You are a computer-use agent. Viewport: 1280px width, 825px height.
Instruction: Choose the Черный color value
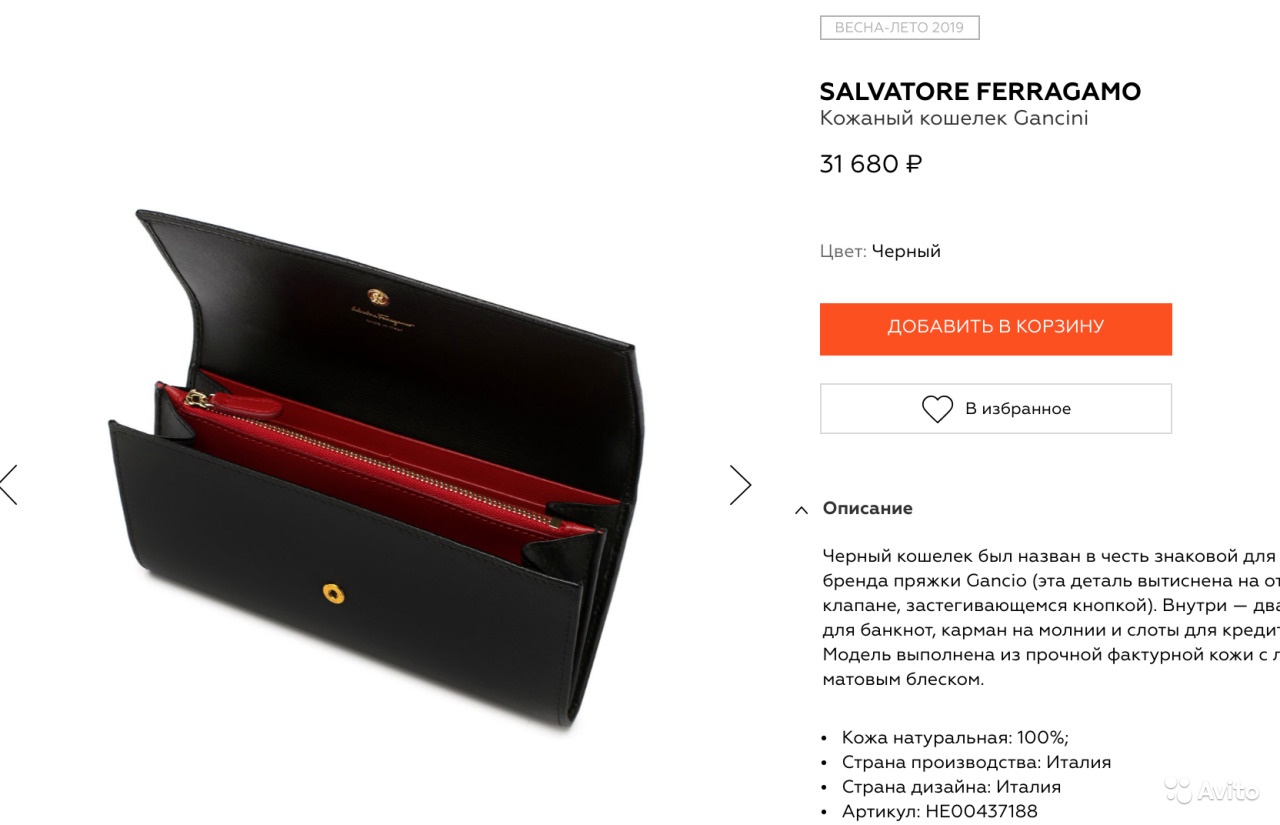click(x=906, y=251)
